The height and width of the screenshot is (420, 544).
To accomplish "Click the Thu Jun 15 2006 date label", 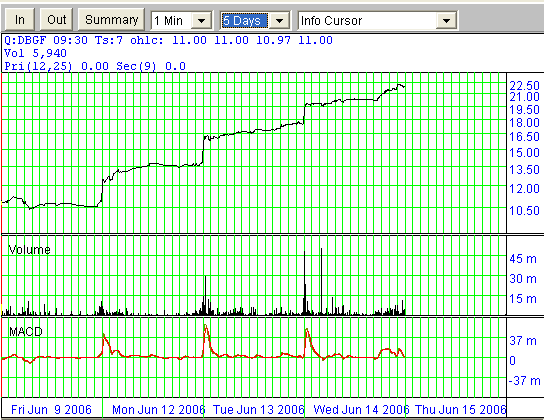I will coord(460,410).
